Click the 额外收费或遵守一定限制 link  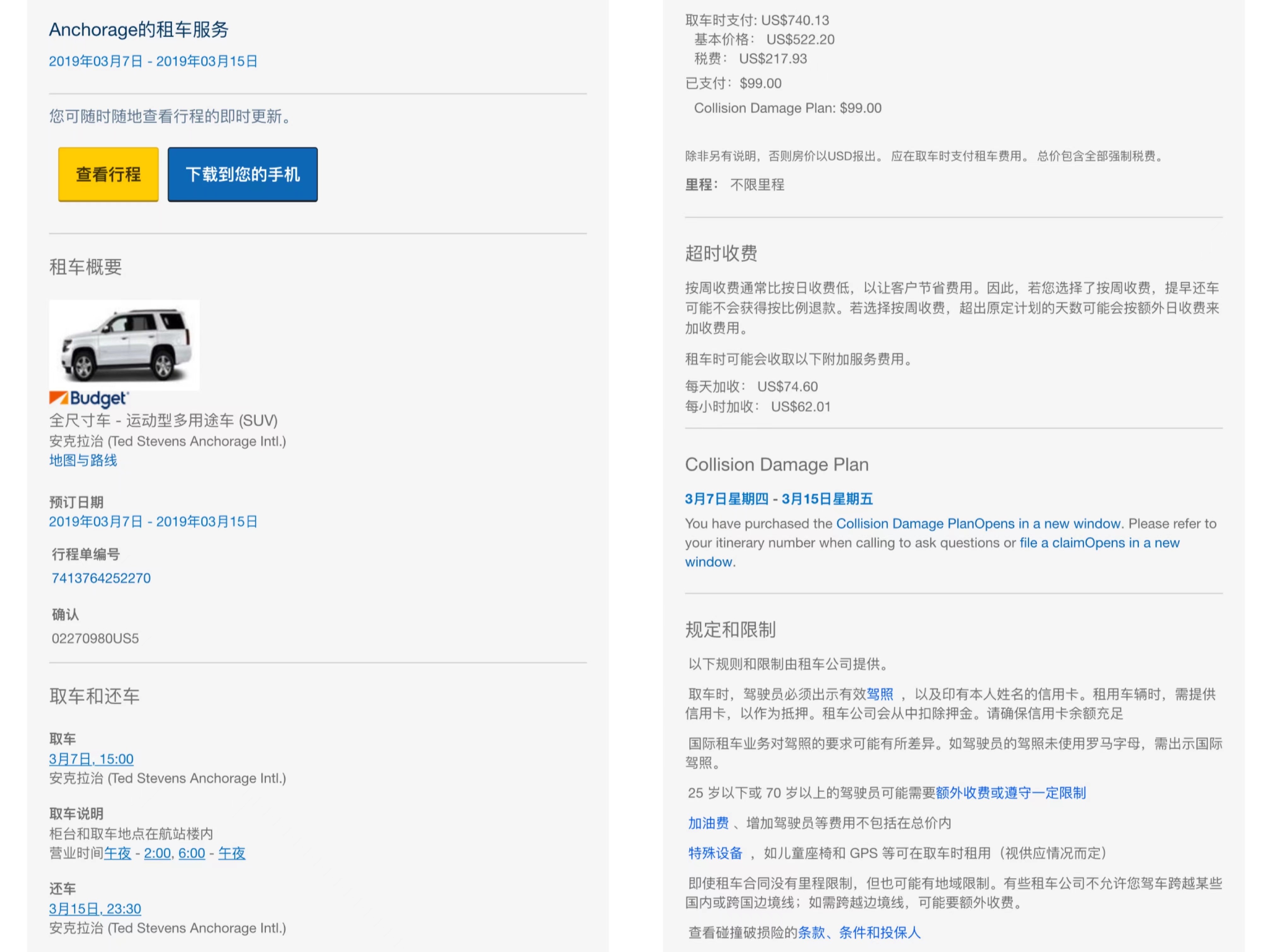[x=1010, y=793]
